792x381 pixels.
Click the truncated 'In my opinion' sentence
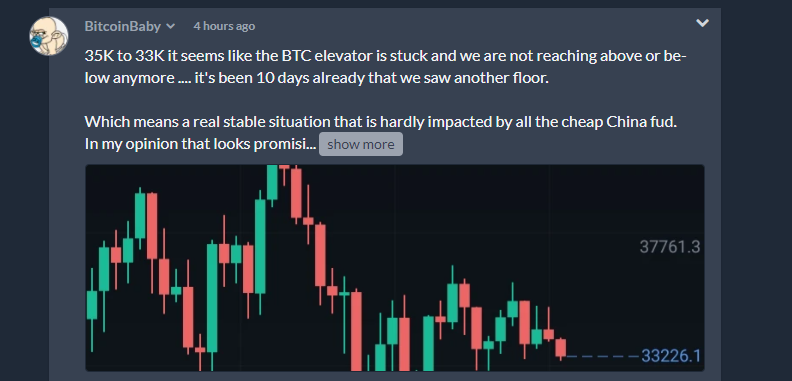201,145
